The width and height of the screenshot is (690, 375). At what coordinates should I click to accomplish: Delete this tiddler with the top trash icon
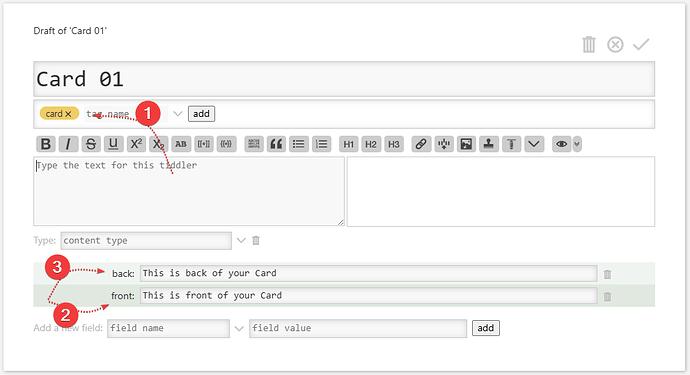click(589, 44)
